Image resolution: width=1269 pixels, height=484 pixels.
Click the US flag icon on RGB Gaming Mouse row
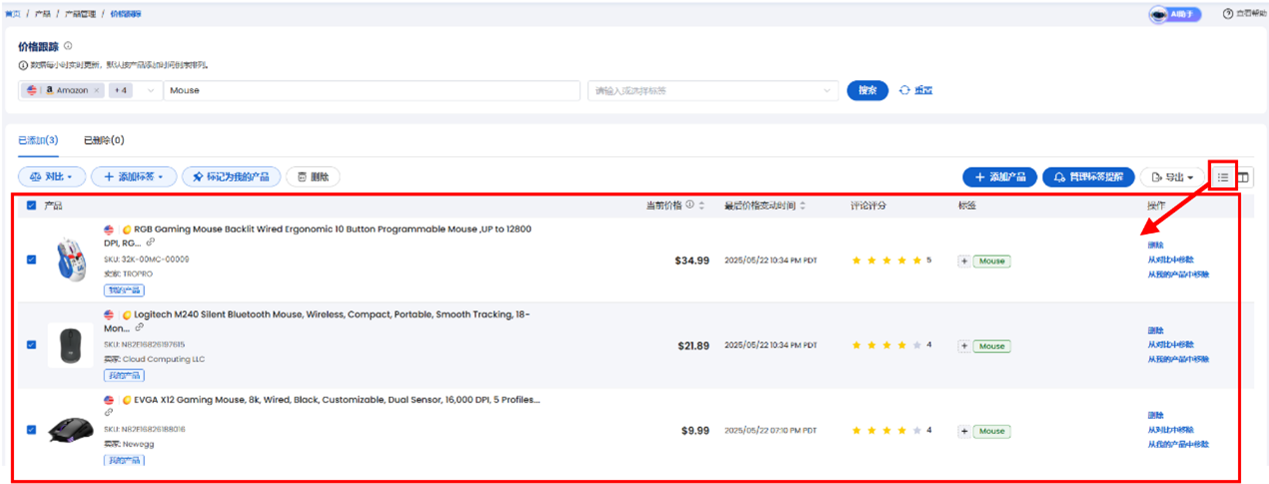pyautogui.click(x=109, y=229)
